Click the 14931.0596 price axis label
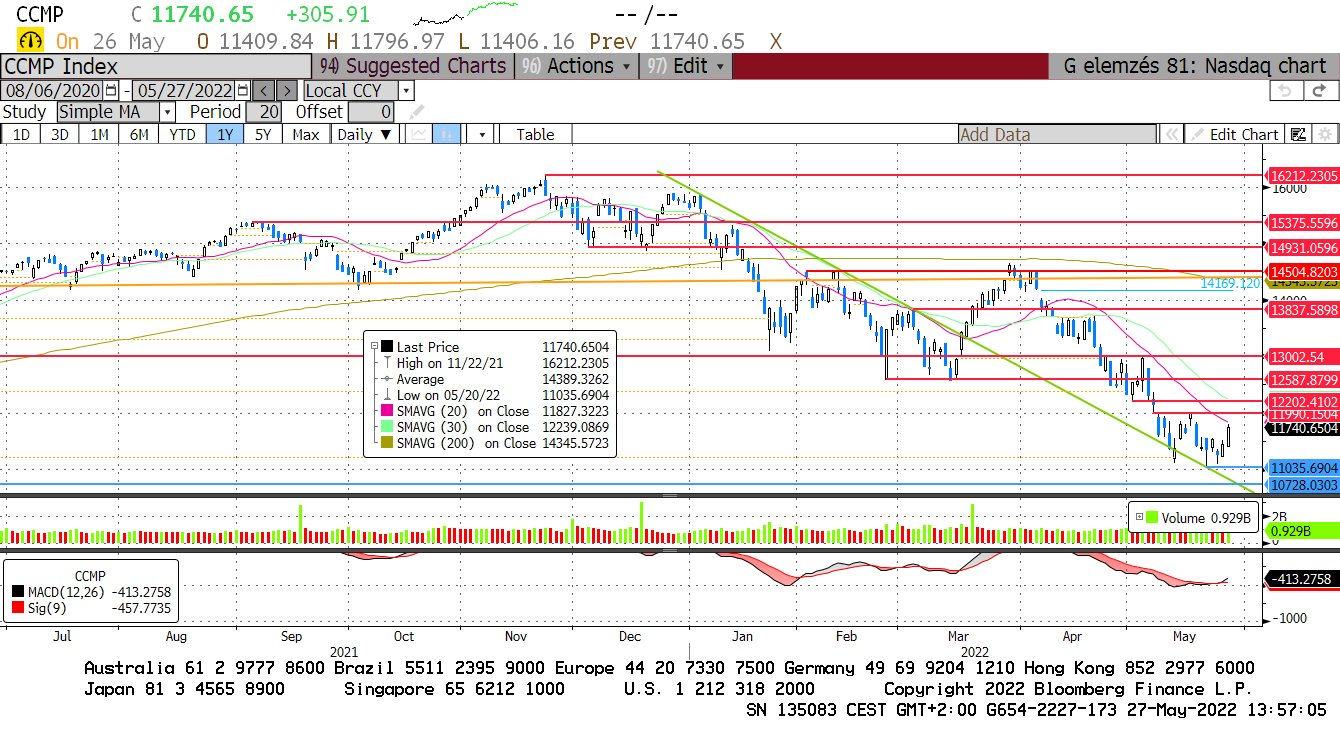The image size is (1340, 736). [1303, 247]
